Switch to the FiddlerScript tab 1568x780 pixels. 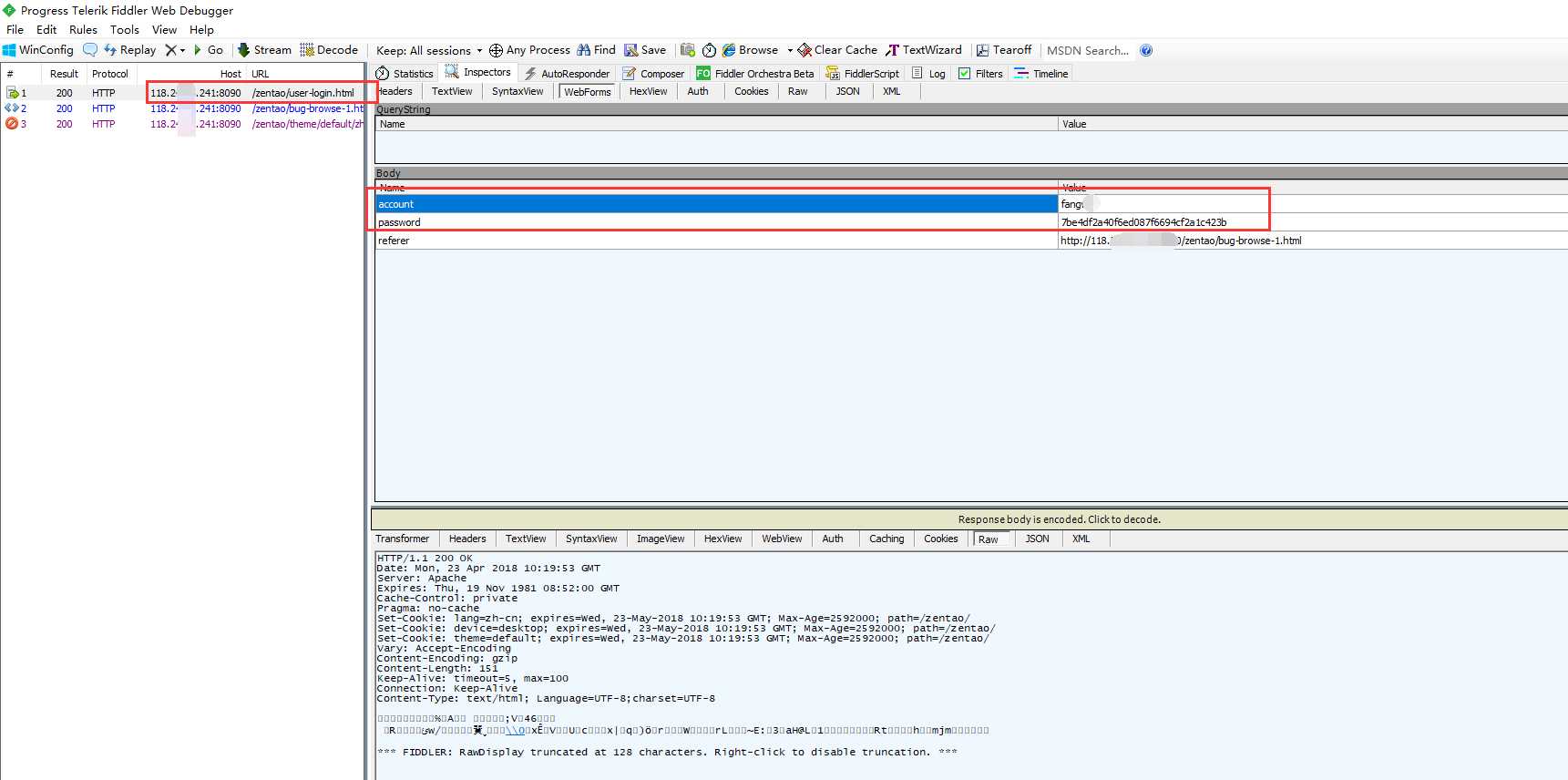pos(863,74)
